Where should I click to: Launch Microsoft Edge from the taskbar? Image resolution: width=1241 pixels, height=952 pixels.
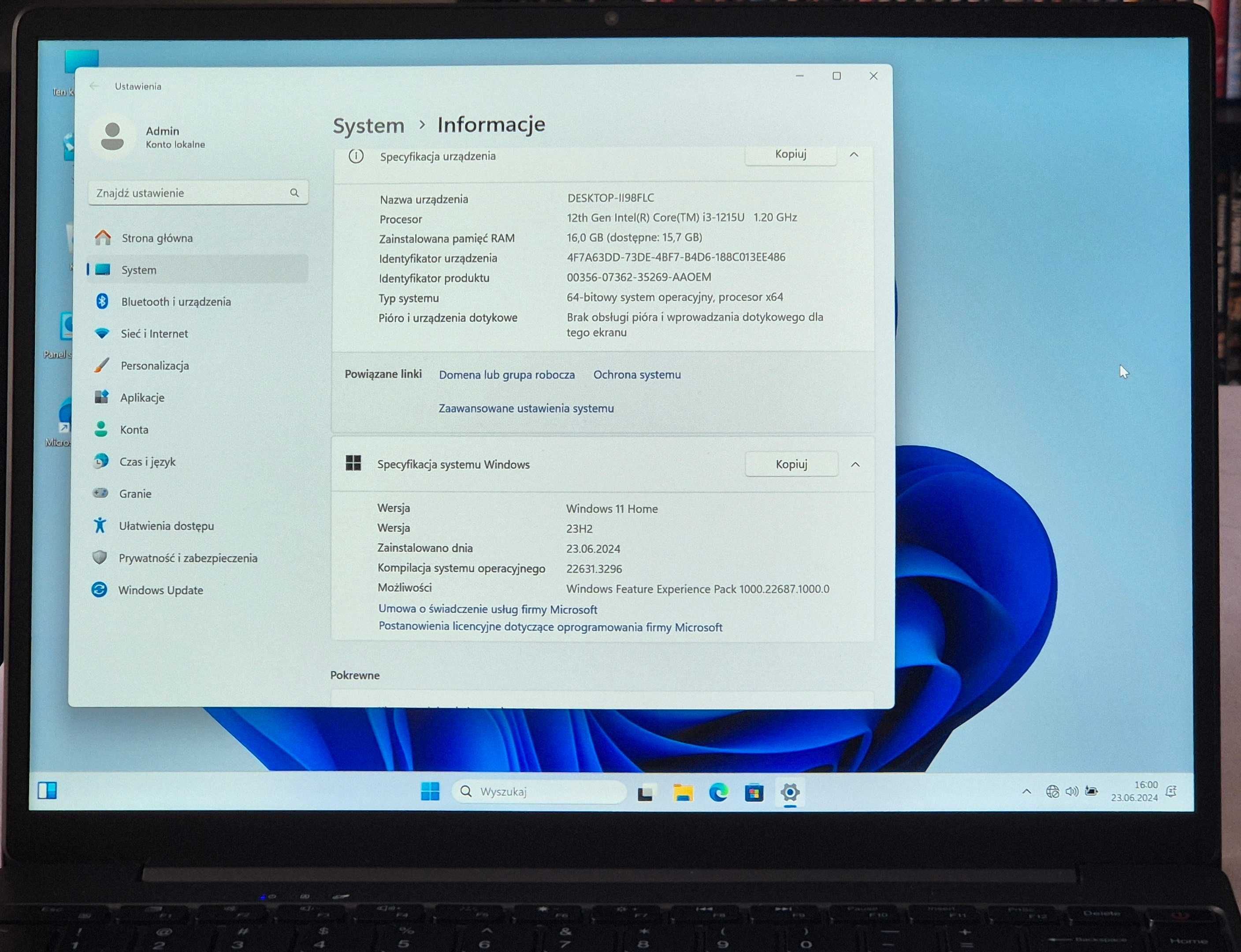pyautogui.click(x=718, y=792)
